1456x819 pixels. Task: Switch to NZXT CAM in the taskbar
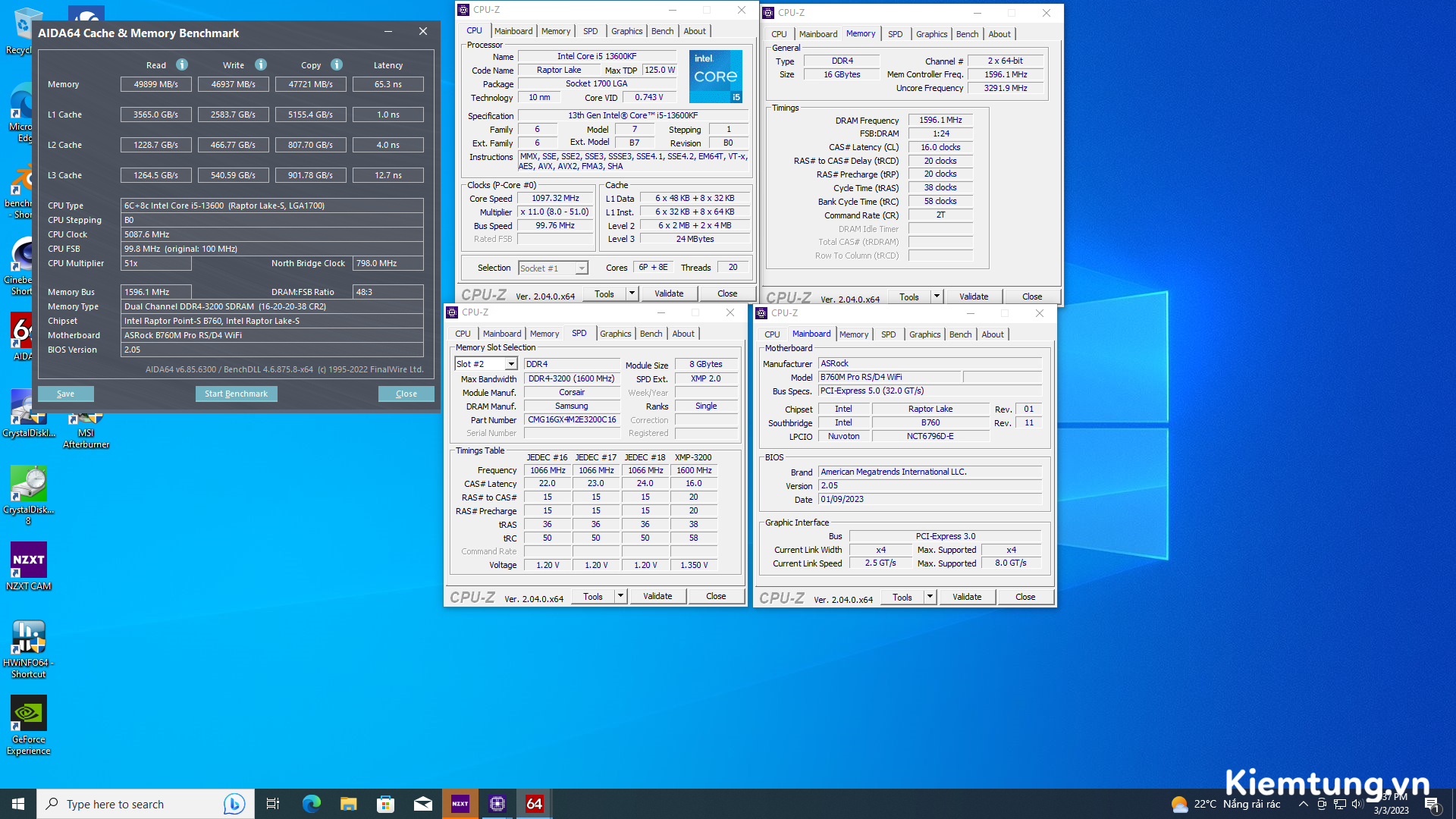pyautogui.click(x=460, y=804)
